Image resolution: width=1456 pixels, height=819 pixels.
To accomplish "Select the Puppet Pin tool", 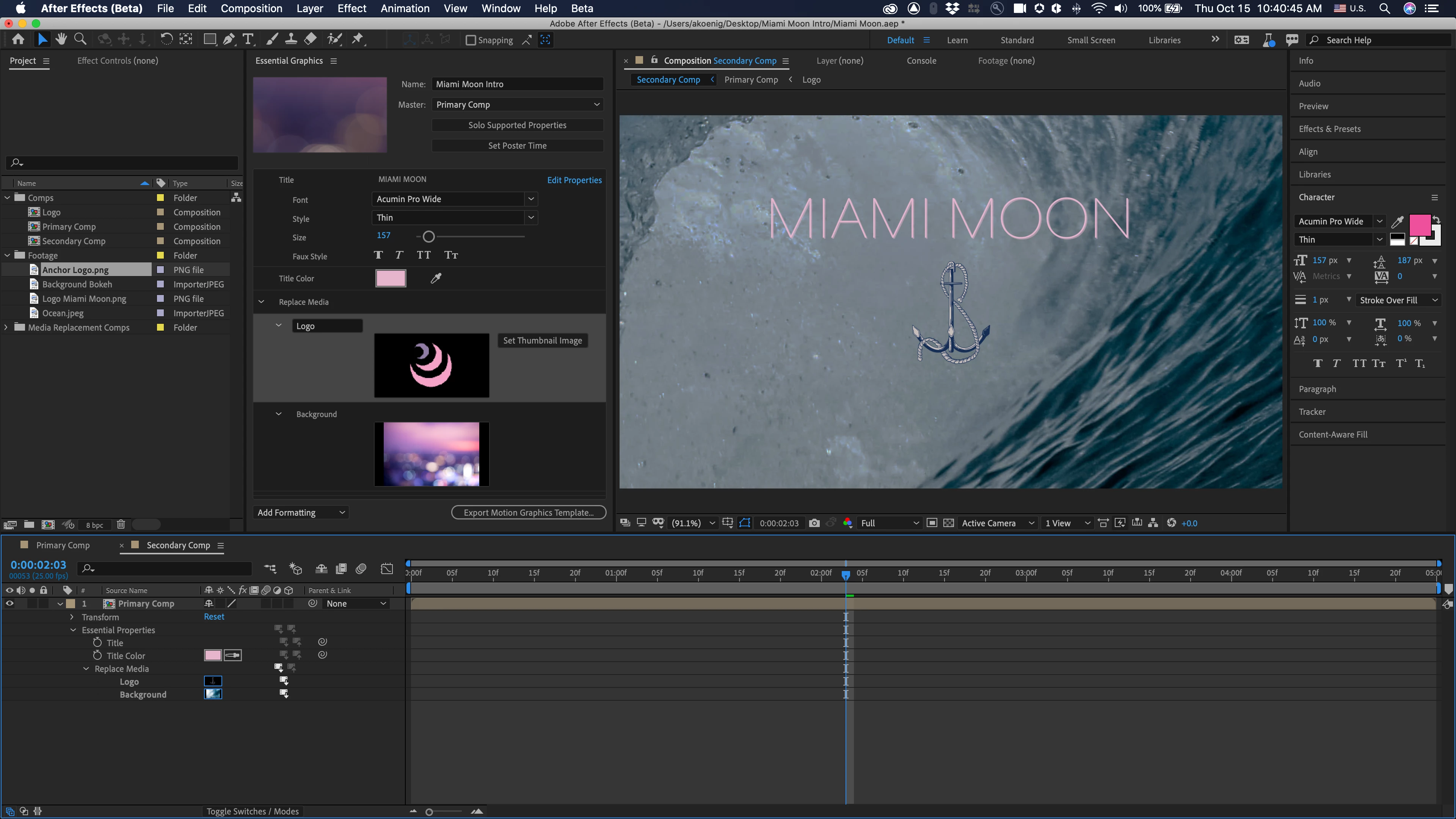I will [x=357, y=39].
